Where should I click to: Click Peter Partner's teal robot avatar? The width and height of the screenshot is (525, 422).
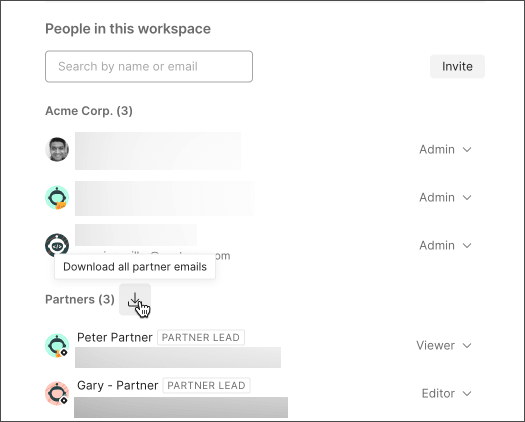click(x=57, y=345)
